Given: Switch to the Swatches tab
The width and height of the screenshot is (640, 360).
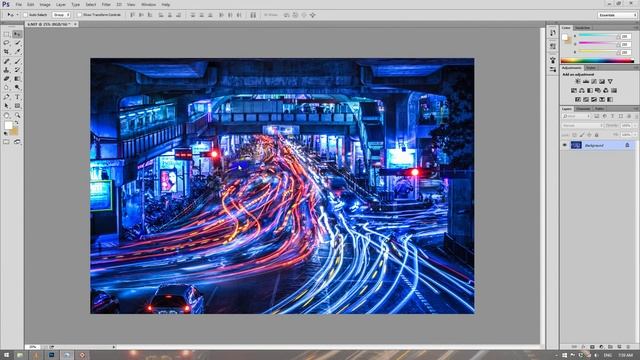Looking at the screenshot, I should coord(582,28).
